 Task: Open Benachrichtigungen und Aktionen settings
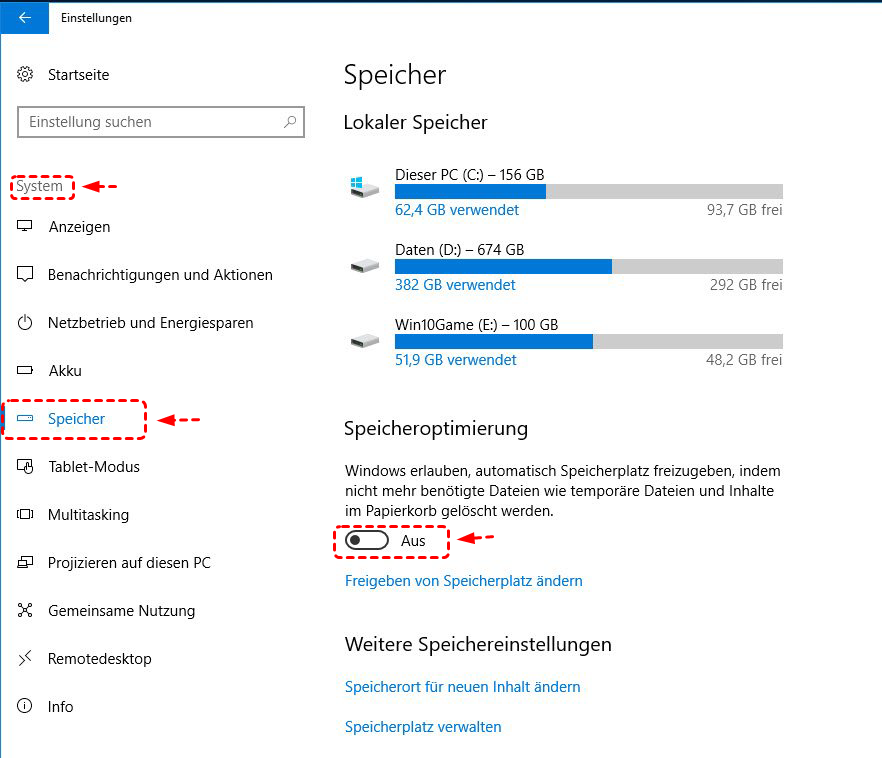[160, 275]
